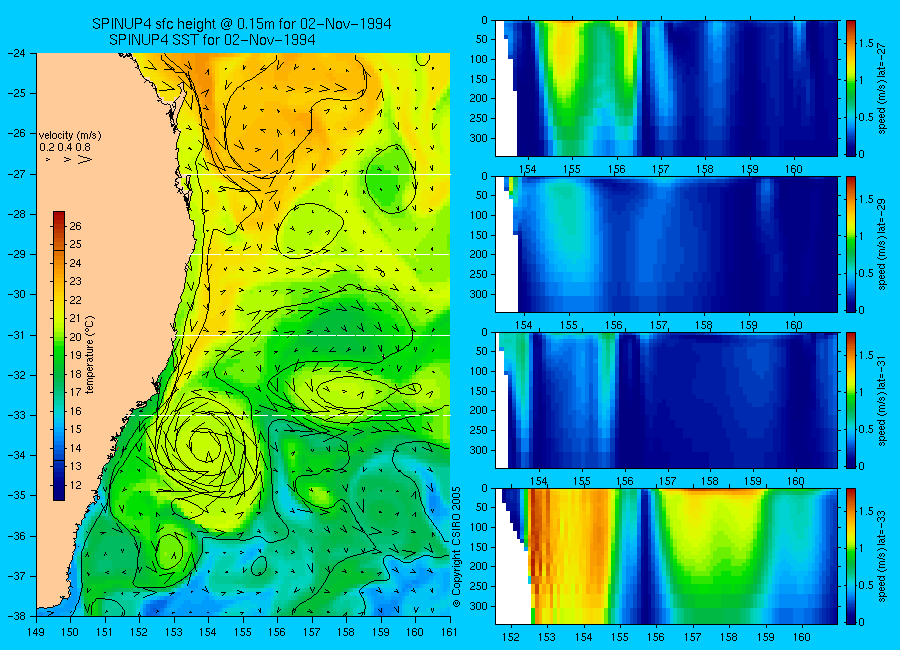Click the lat=-27 speed section plot

[666, 88]
